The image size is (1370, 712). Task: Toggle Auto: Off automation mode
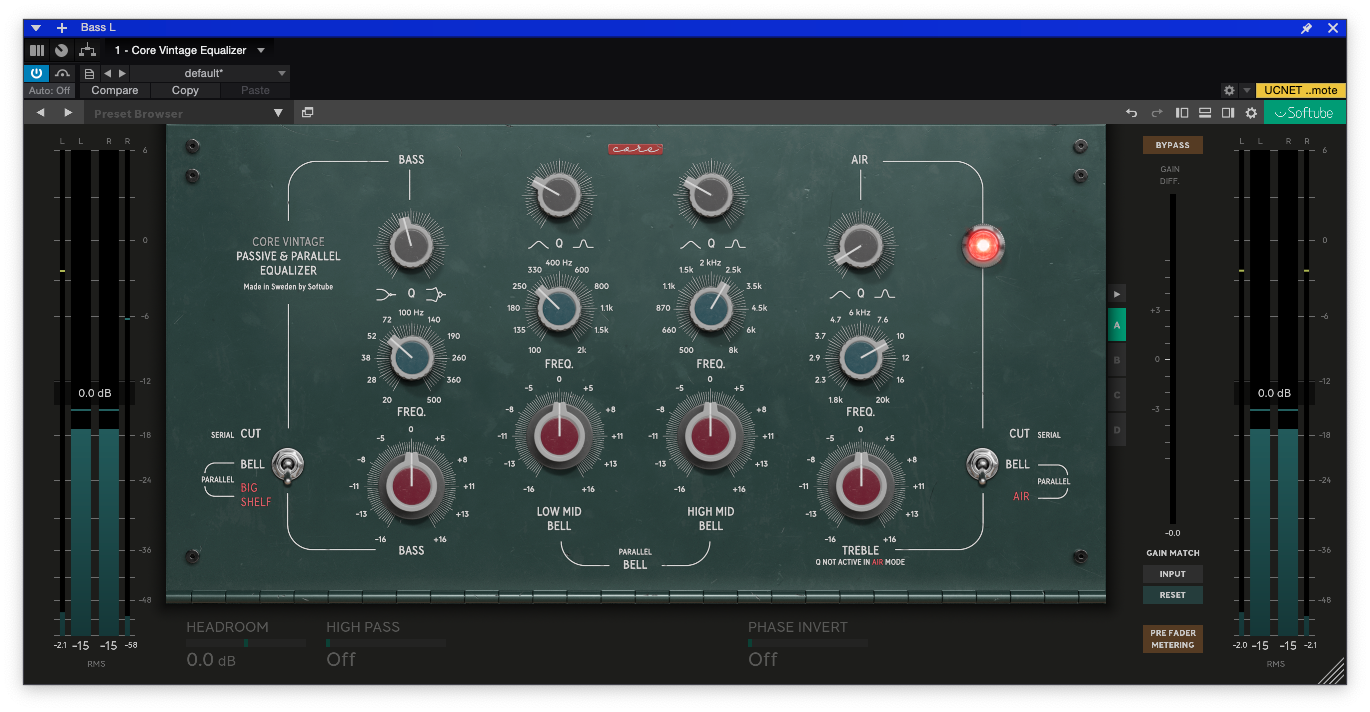50,90
